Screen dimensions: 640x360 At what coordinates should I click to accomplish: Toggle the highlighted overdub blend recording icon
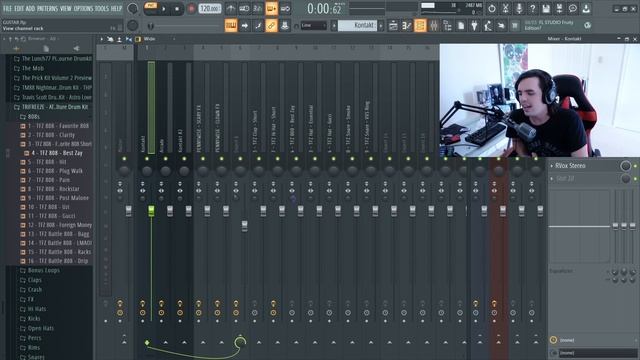tap(271, 8)
